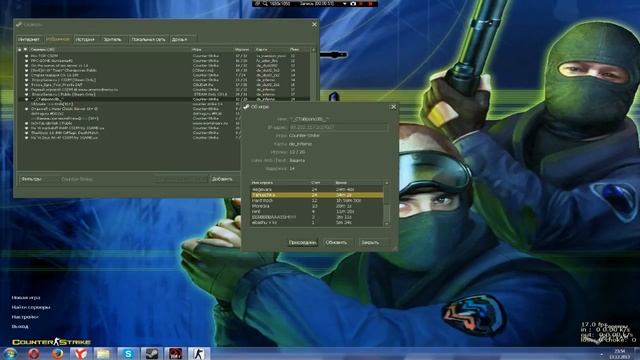Switch to Steam taskbar icon
640x360 pixels.
tap(152, 353)
